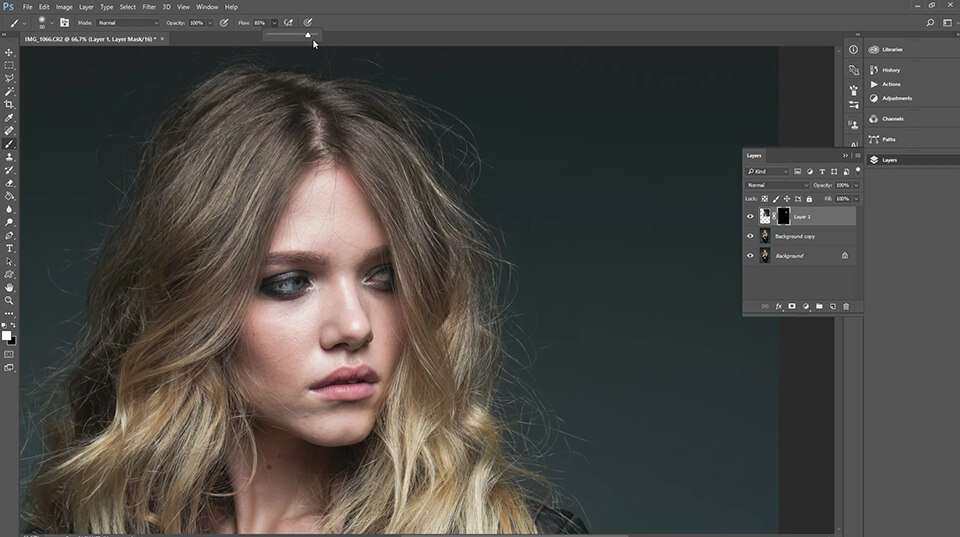This screenshot has width=960, height=537.
Task: Enable airbrush-style build-up toggle
Action: [x=288, y=23]
